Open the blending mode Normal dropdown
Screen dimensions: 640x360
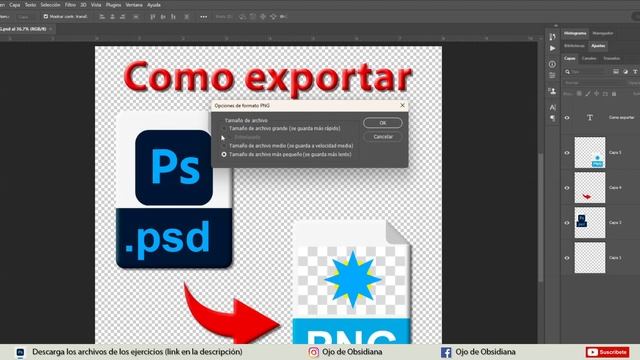[594, 83]
